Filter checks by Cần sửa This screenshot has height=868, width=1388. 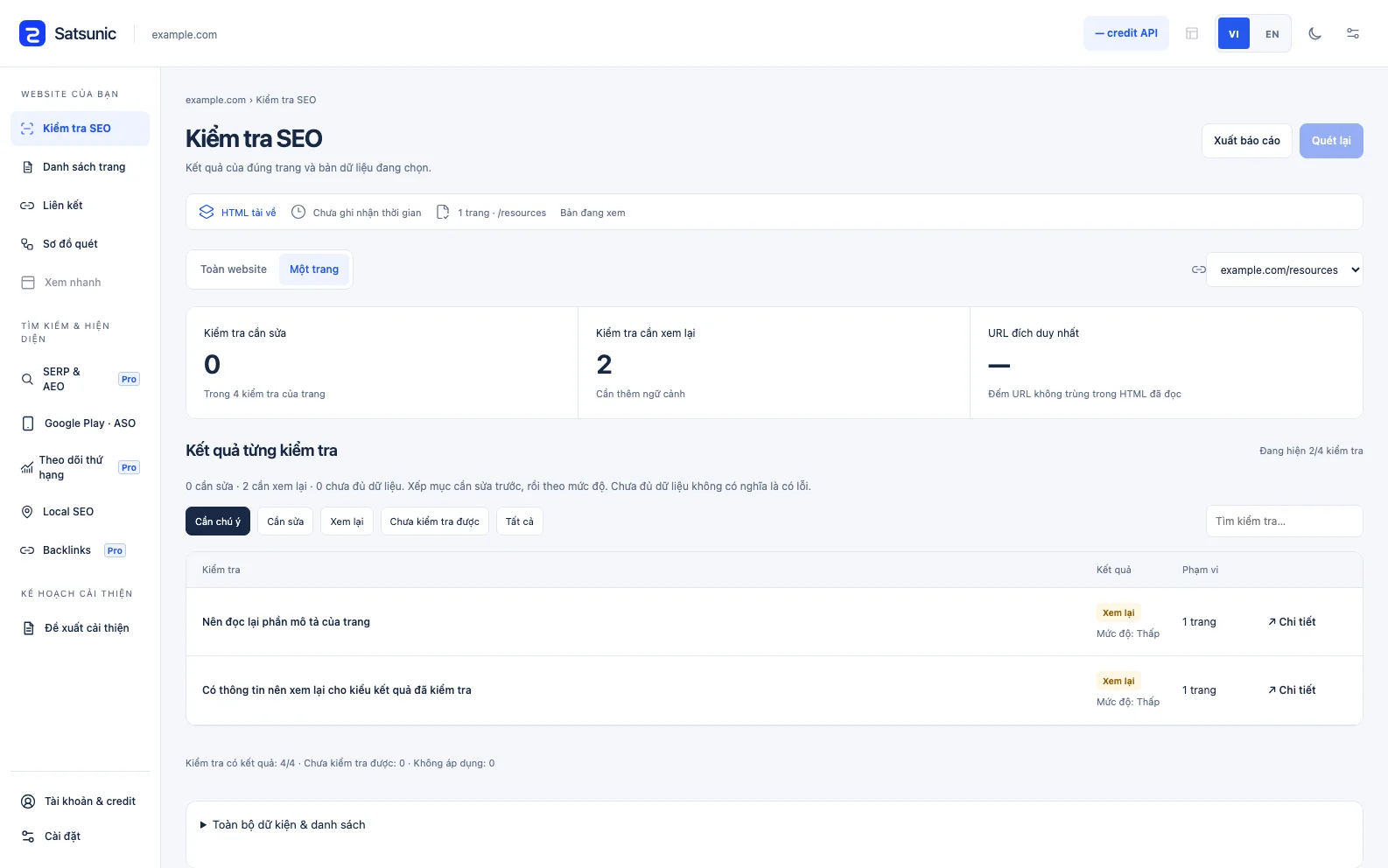(285, 521)
